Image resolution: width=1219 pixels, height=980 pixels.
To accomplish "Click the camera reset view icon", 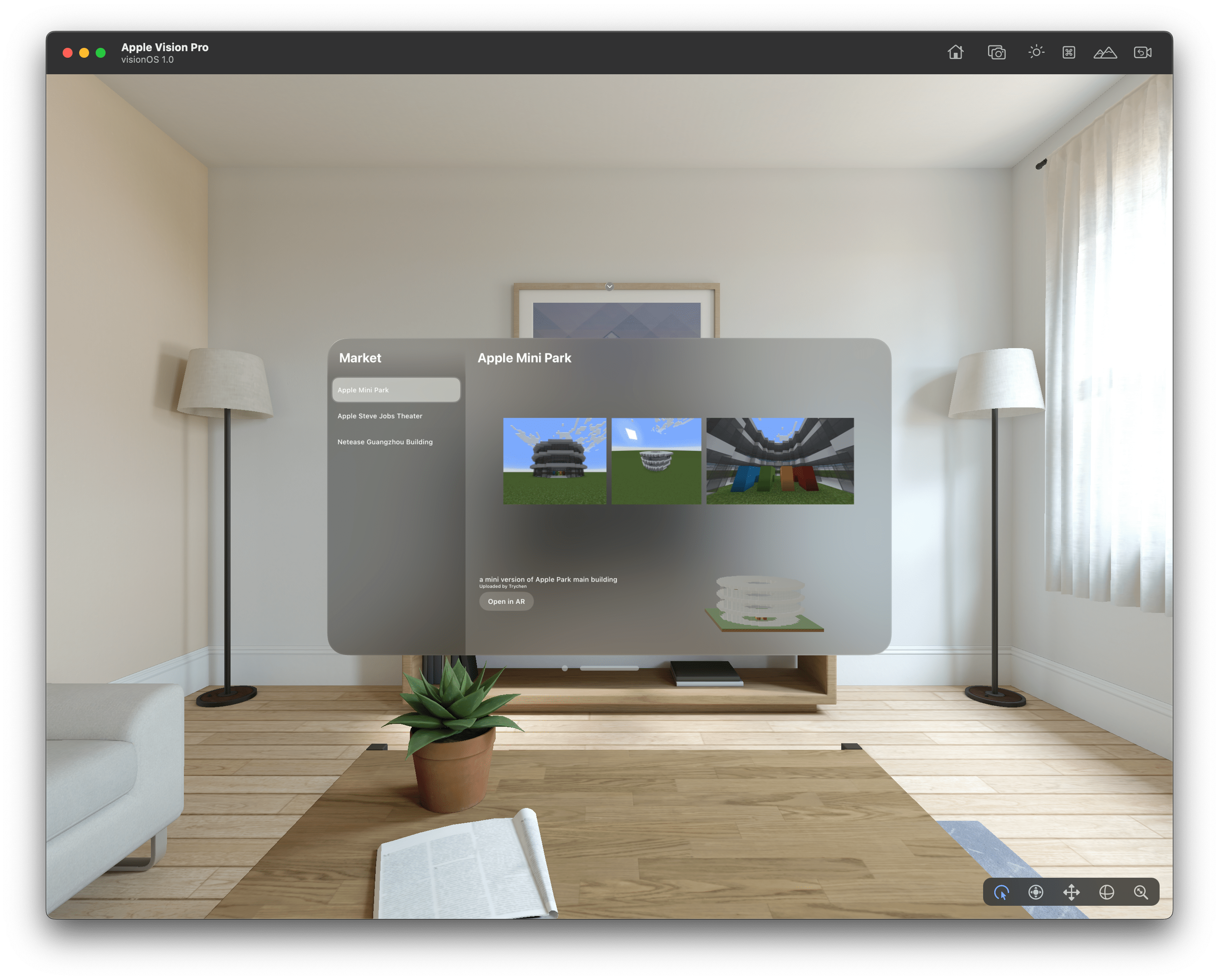I will pos(1142,53).
